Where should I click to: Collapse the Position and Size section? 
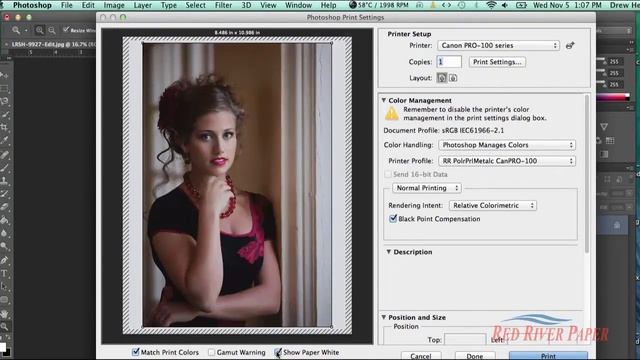pyautogui.click(x=384, y=317)
